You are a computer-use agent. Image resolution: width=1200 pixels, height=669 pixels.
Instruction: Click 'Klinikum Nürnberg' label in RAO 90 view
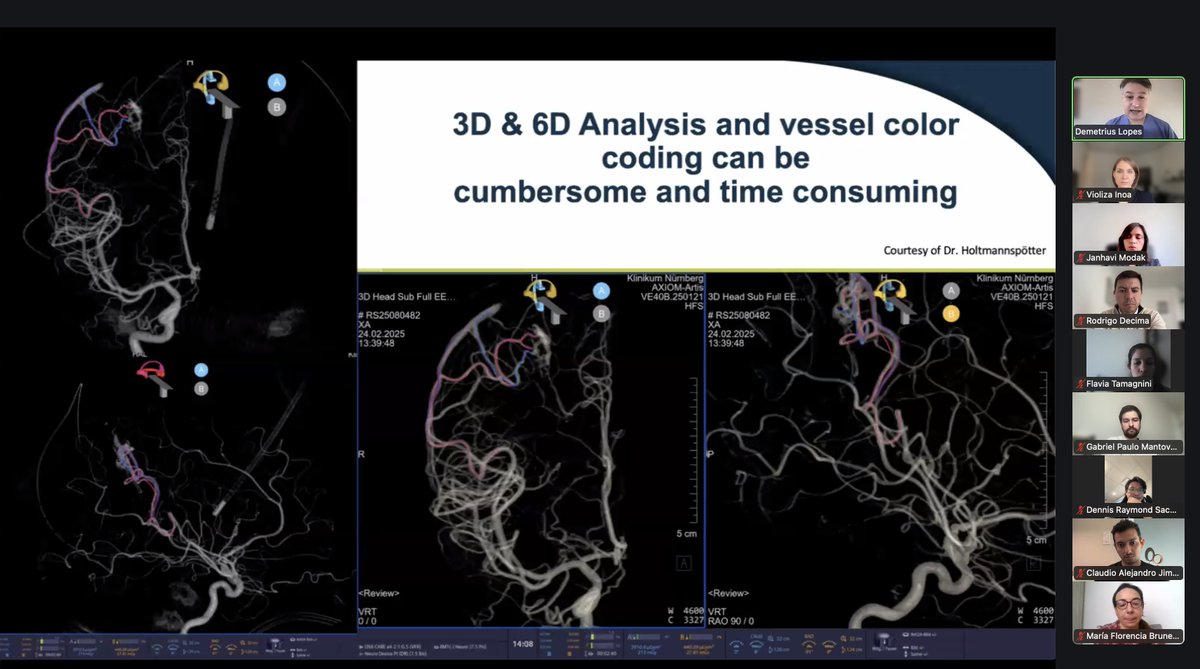pos(1014,279)
